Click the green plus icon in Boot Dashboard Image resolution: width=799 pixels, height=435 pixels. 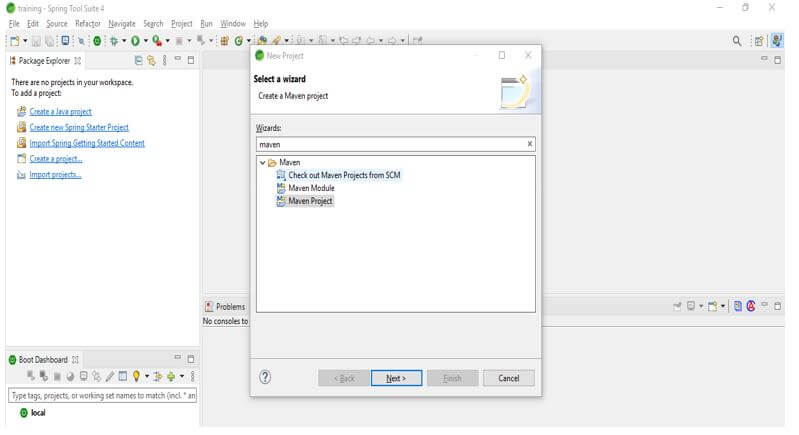pos(171,376)
